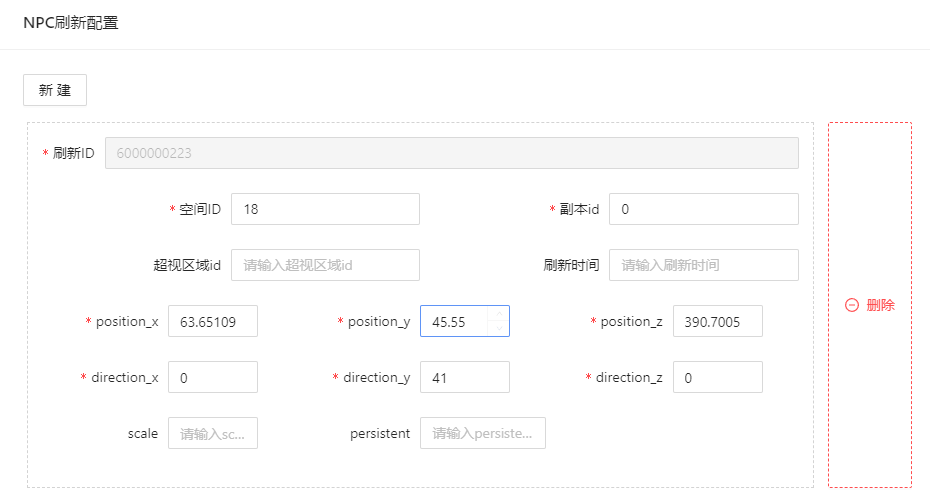
Task: Decrease position_y with the down arrow
Action: (x=498, y=329)
